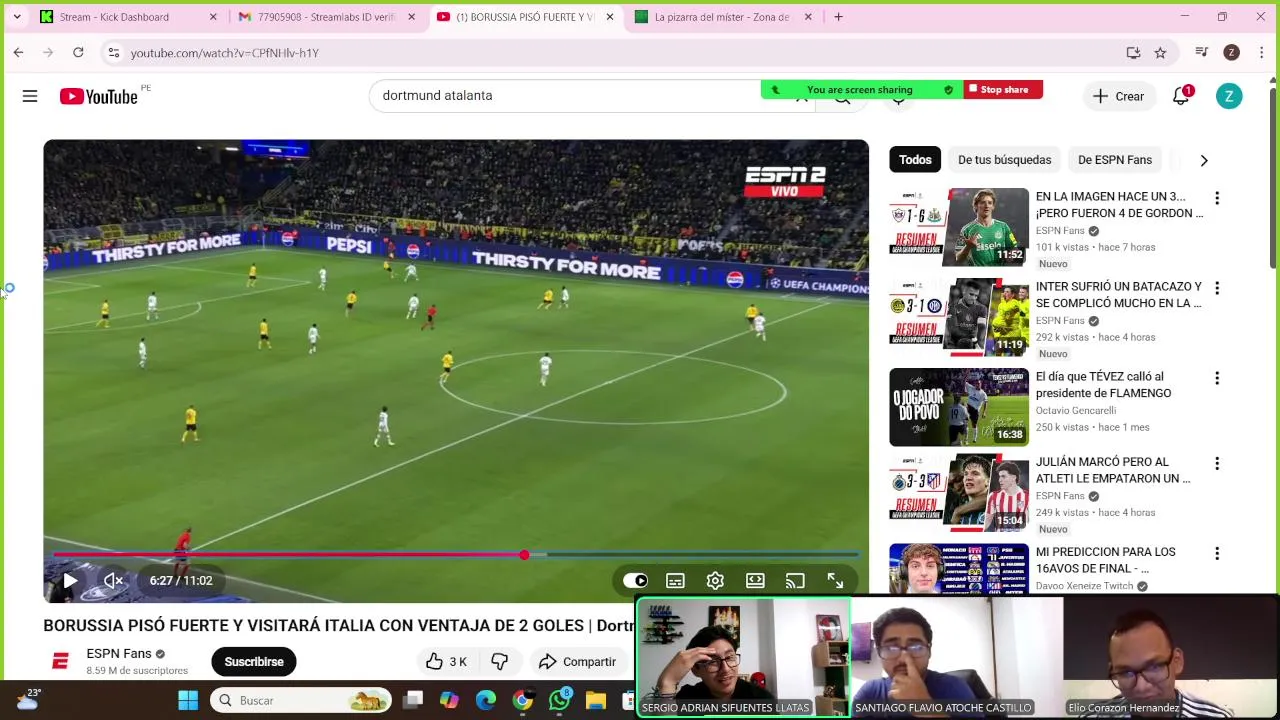Open Chrome profile Z avatar
The height and width of the screenshot is (720, 1280).
point(1231,53)
